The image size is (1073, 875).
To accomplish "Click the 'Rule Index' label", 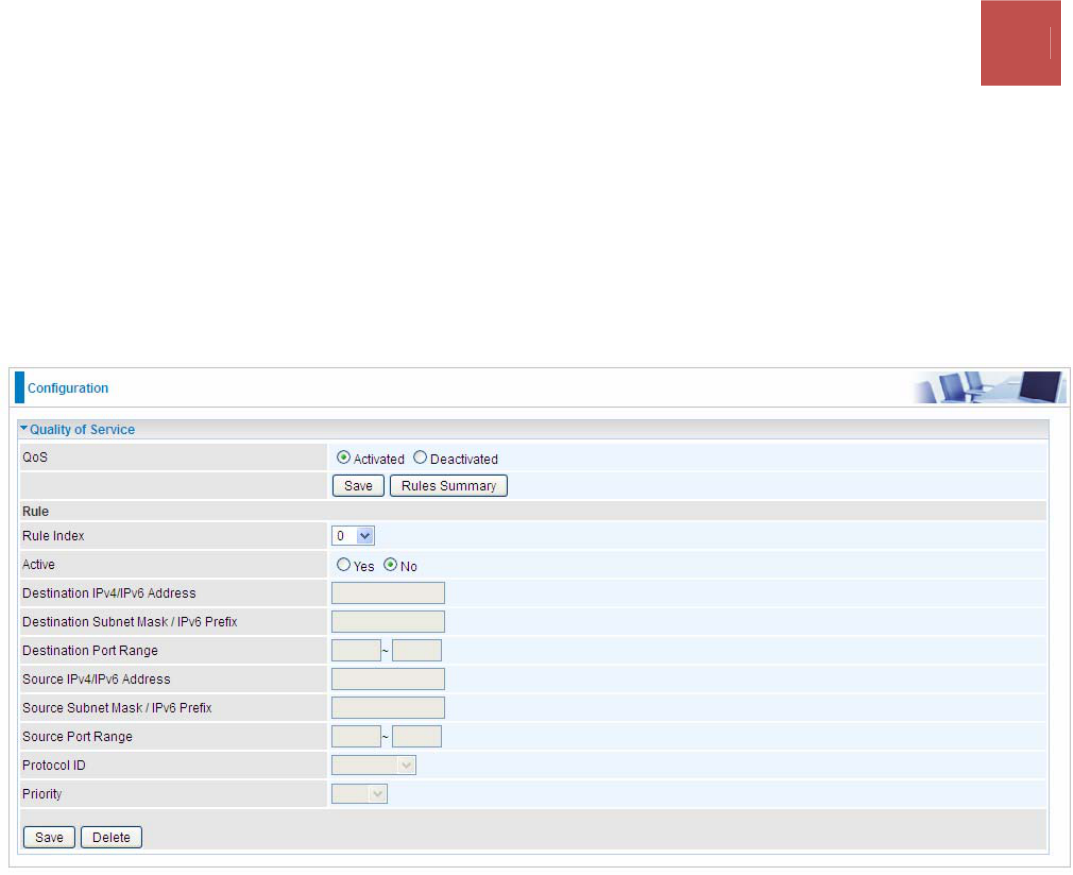I will pos(53,536).
